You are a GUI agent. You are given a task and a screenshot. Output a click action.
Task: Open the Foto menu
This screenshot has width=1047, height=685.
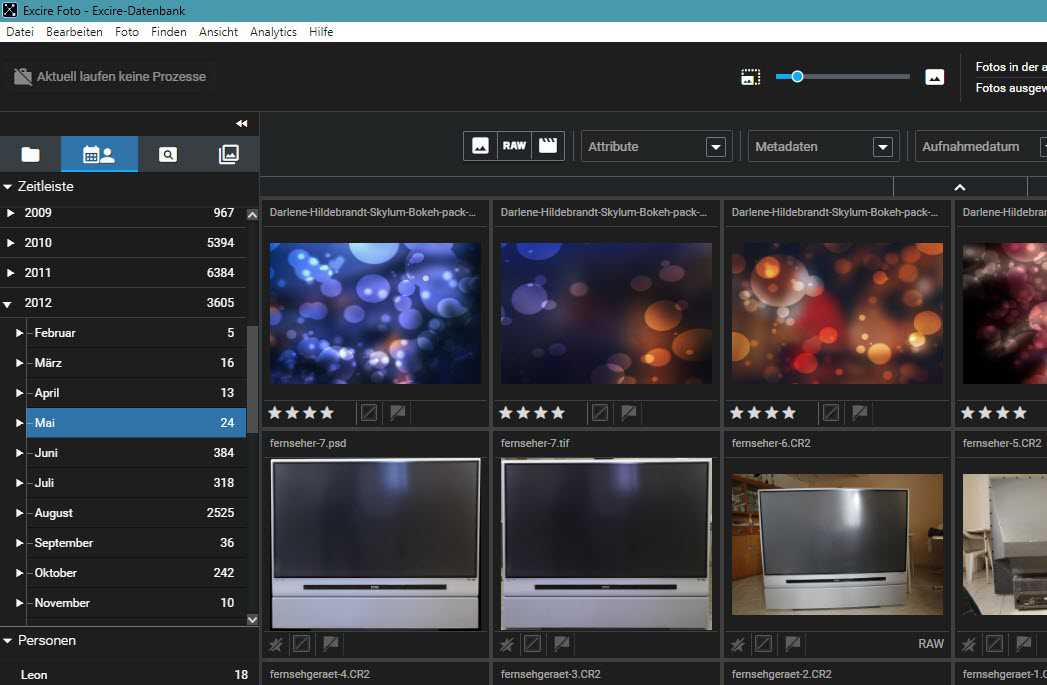tap(127, 31)
